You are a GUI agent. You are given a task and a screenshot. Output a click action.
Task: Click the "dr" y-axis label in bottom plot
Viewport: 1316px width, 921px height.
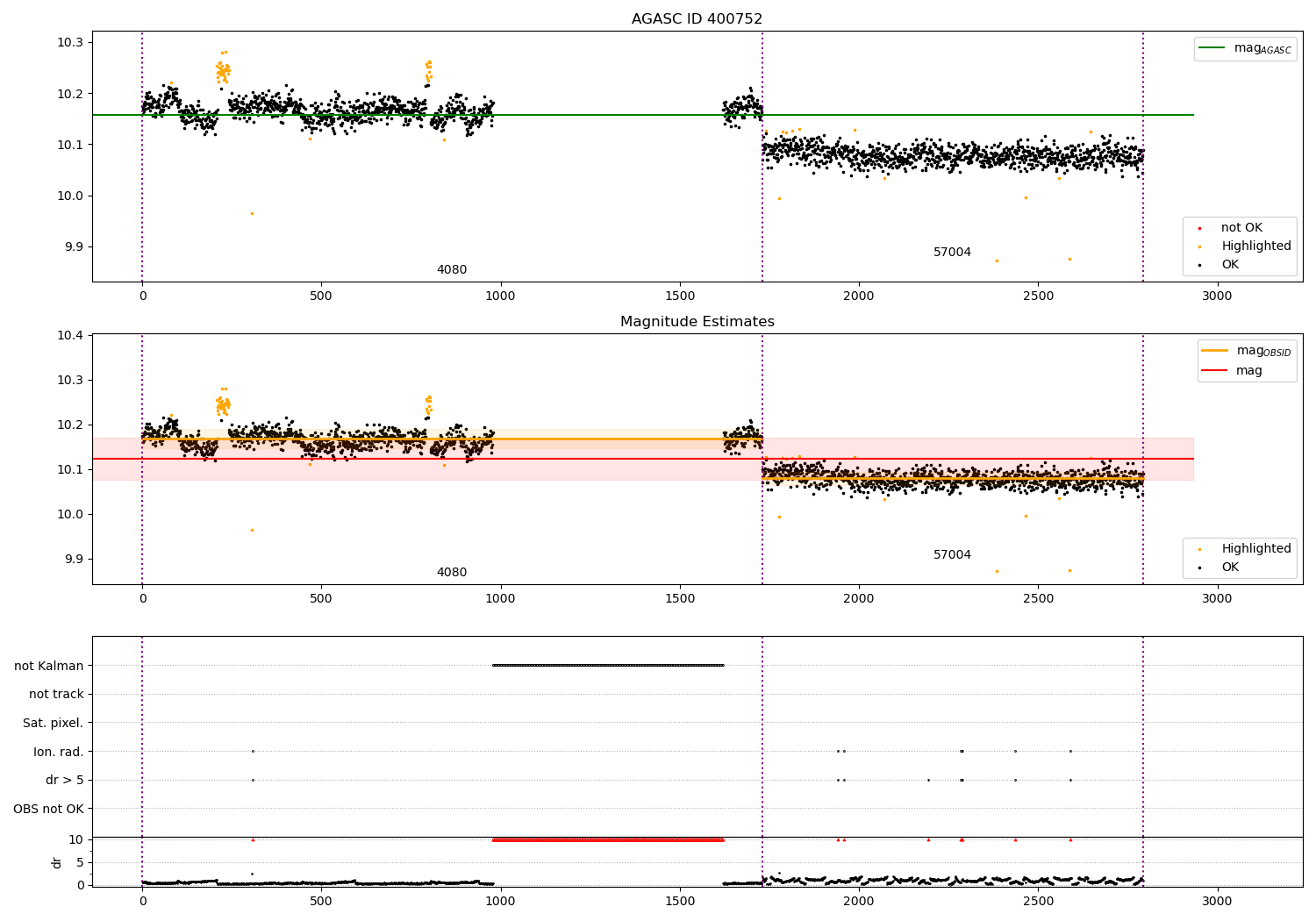(x=57, y=862)
